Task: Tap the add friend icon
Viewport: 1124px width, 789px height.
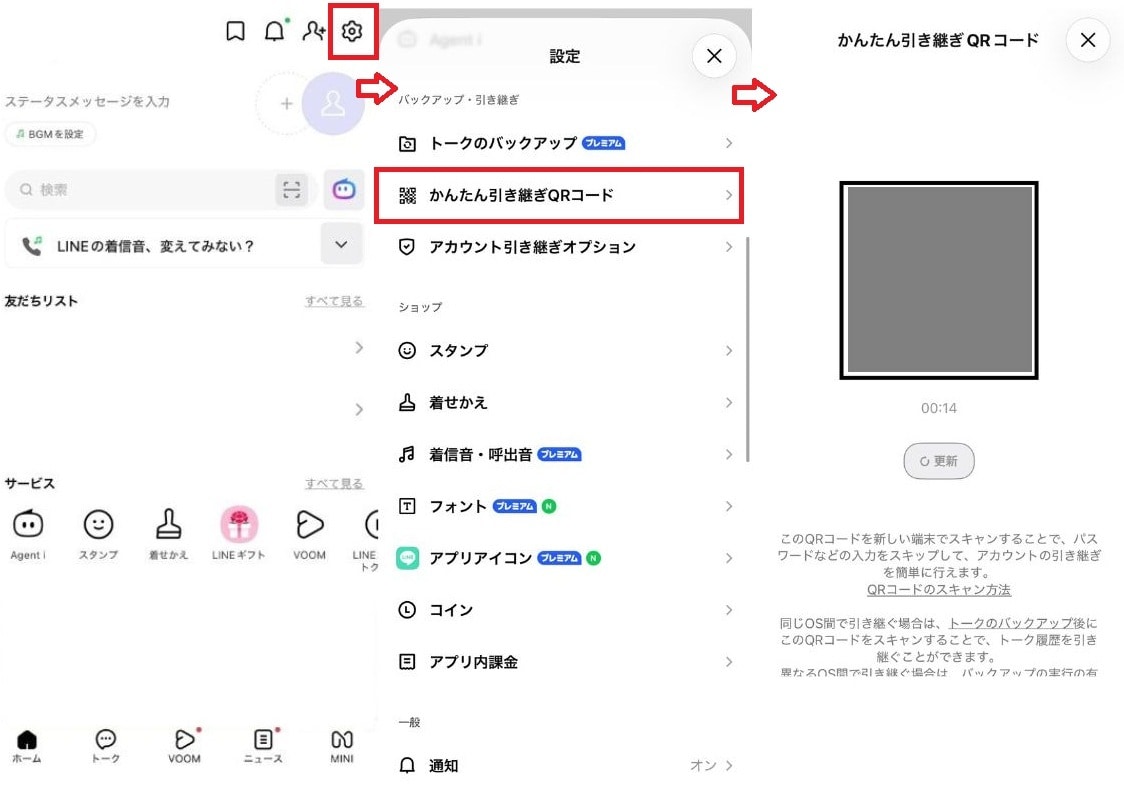Action: pos(313,31)
